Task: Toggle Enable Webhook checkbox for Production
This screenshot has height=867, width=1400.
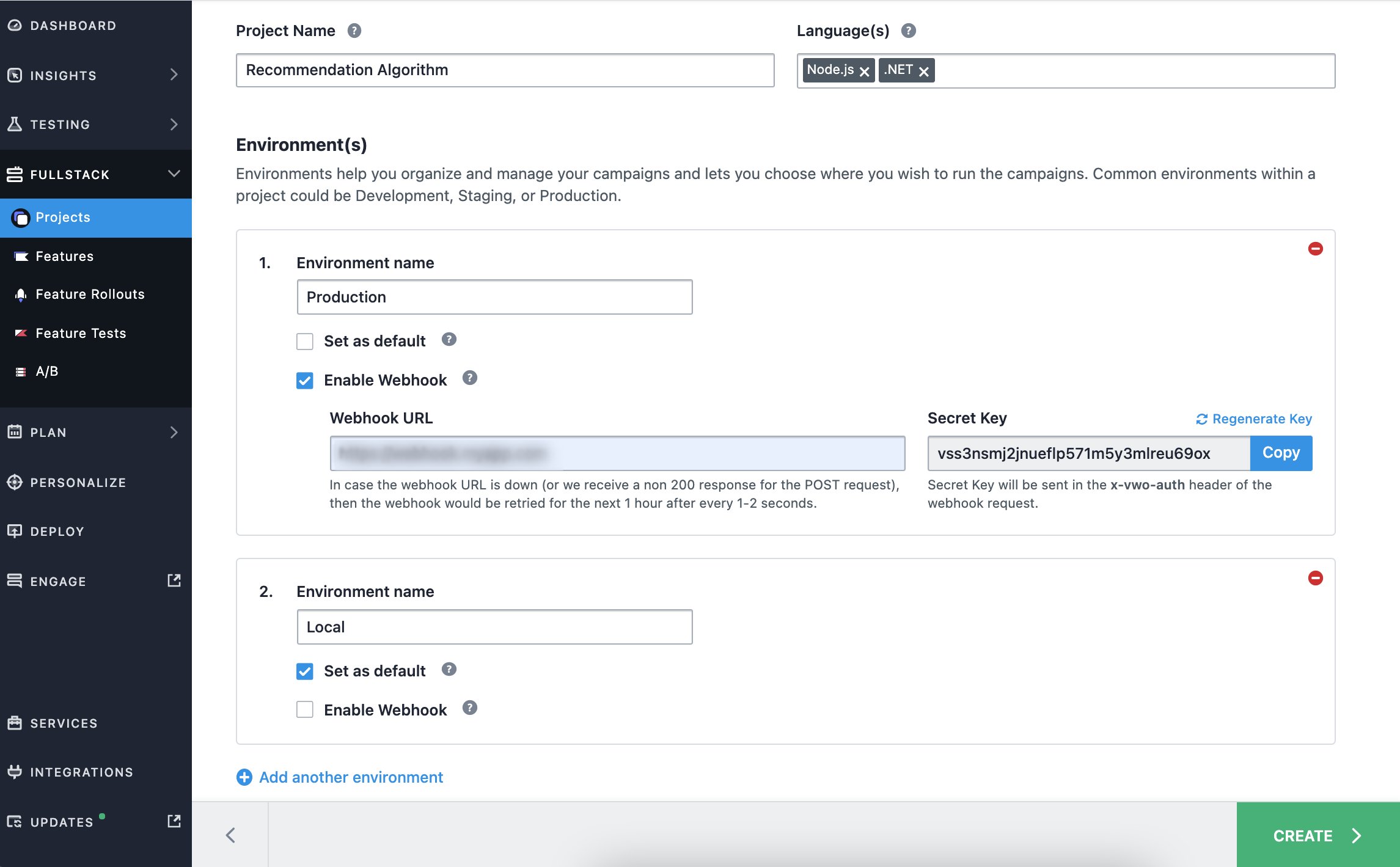Action: click(x=306, y=380)
